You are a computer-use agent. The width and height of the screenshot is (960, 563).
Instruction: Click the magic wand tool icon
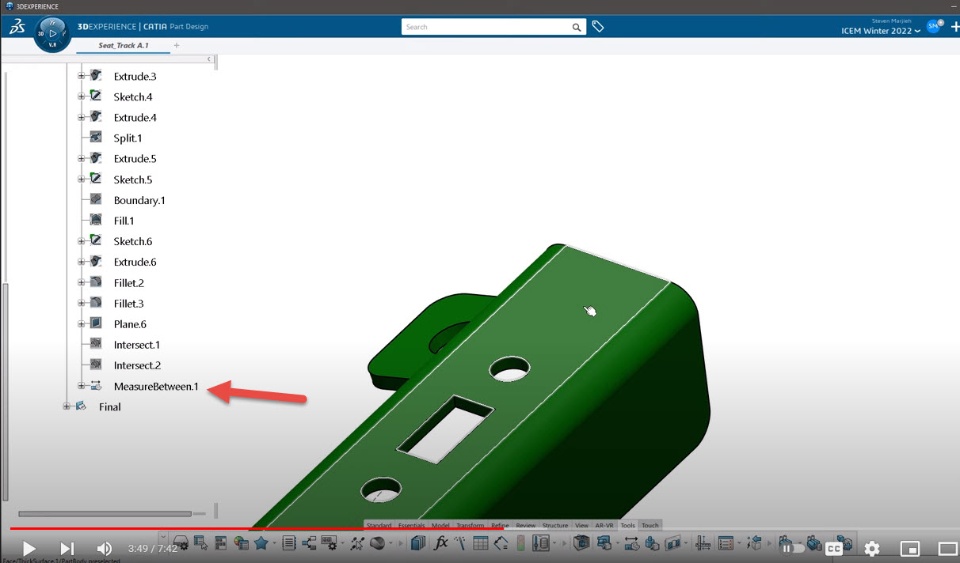[460, 543]
